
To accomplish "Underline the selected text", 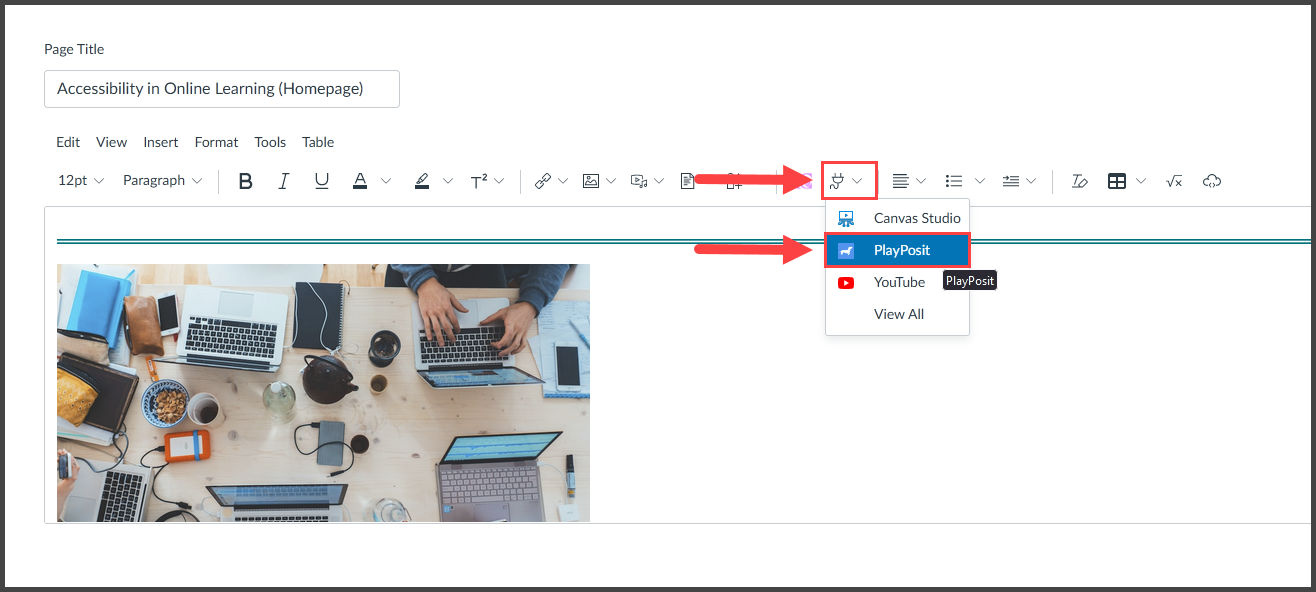I will (x=321, y=181).
